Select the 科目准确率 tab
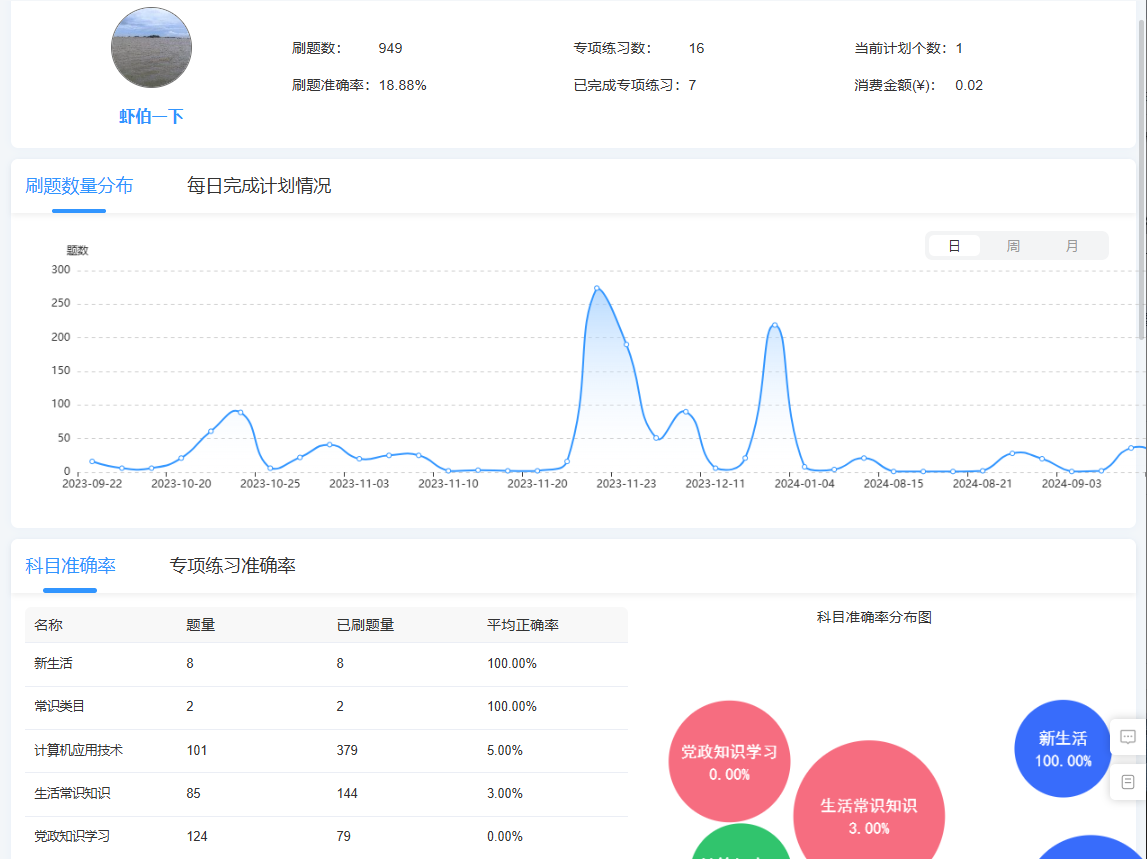Screen dimensions: 1147x859 point(69,565)
